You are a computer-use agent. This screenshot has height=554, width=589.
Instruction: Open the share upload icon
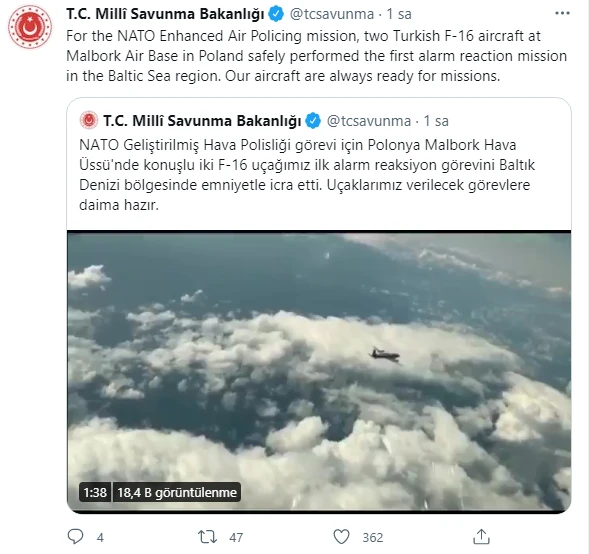tap(481, 536)
